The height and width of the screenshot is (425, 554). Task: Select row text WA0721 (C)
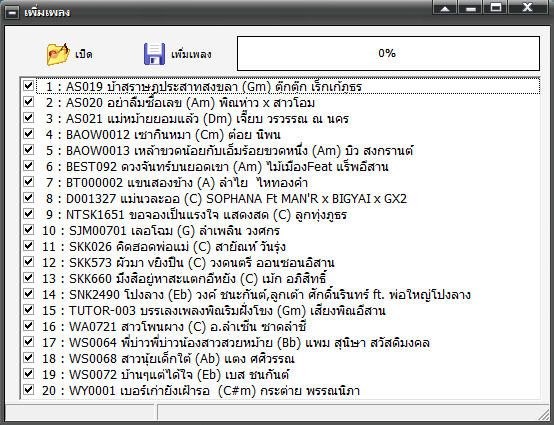(174, 327)
